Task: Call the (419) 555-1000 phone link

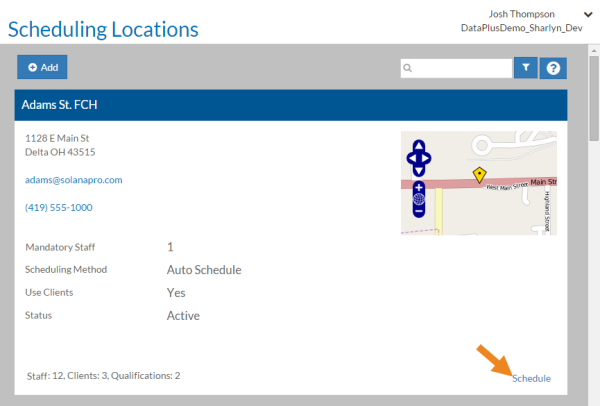Action: coord(58,207)
